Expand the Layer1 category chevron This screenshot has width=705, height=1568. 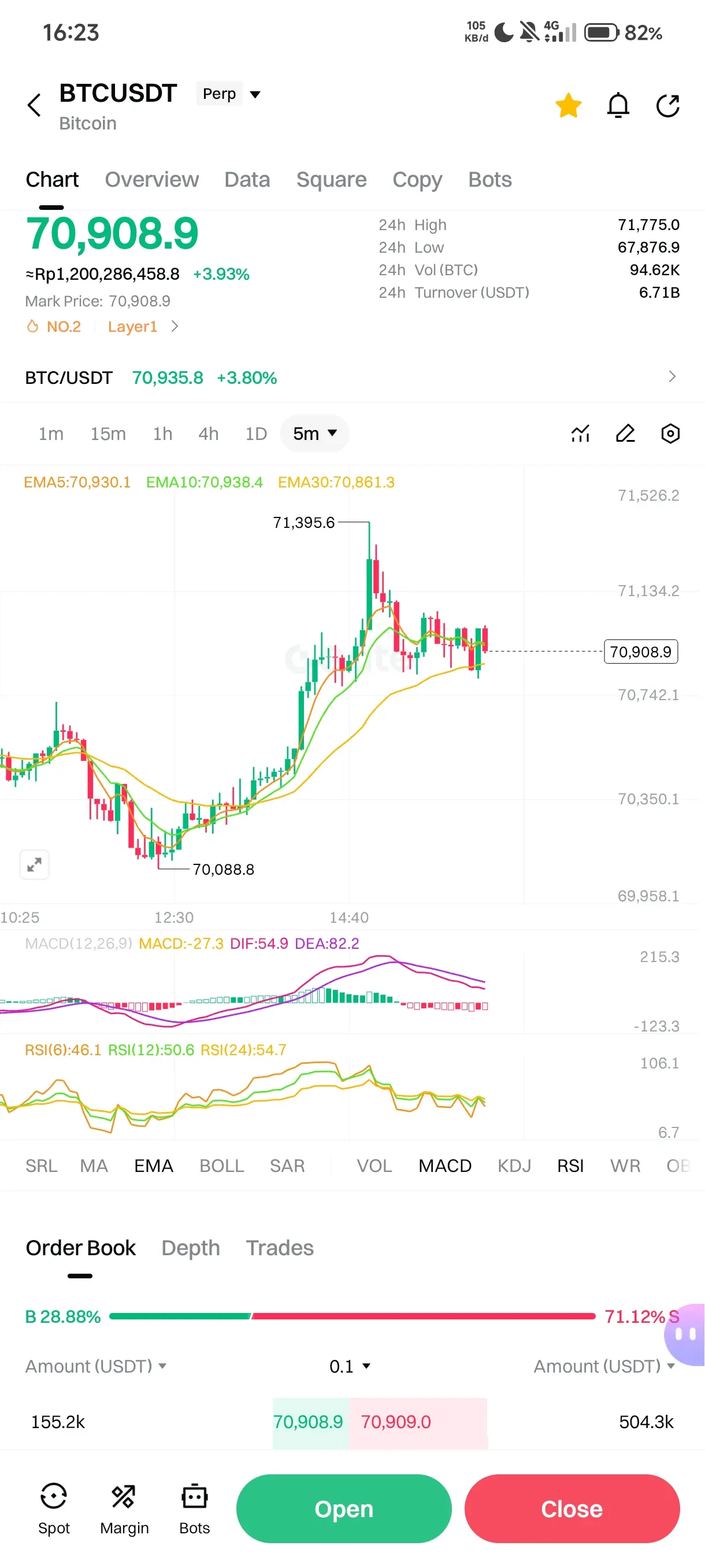click(175, 327)
